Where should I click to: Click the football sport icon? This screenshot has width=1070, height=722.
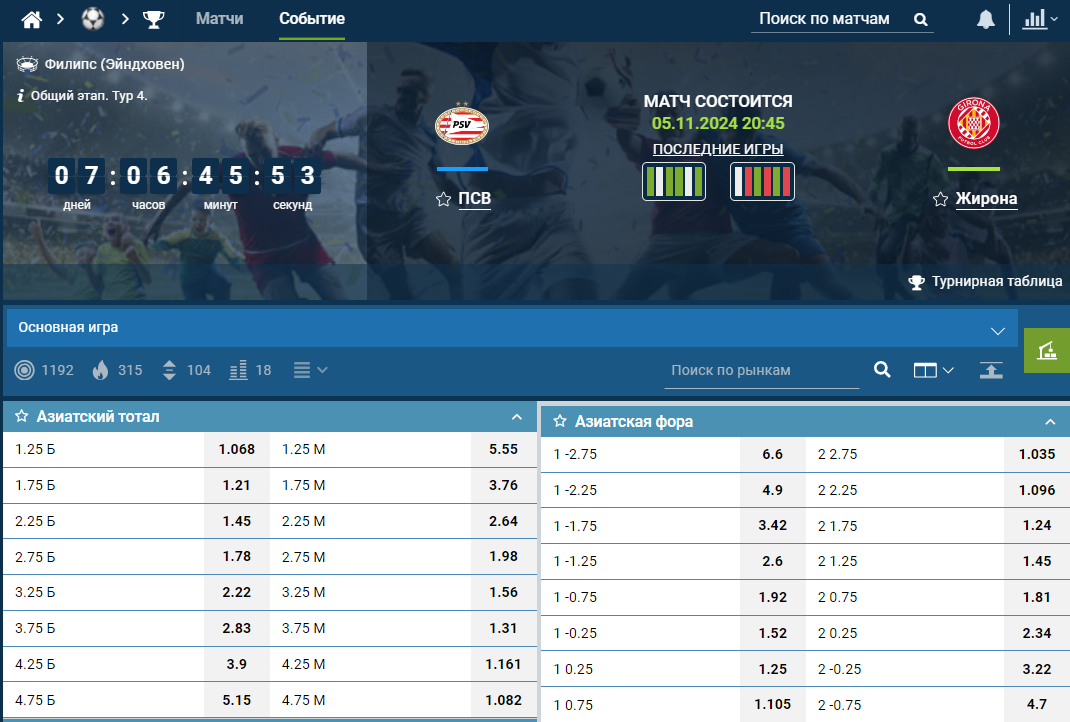pos(93,19)
